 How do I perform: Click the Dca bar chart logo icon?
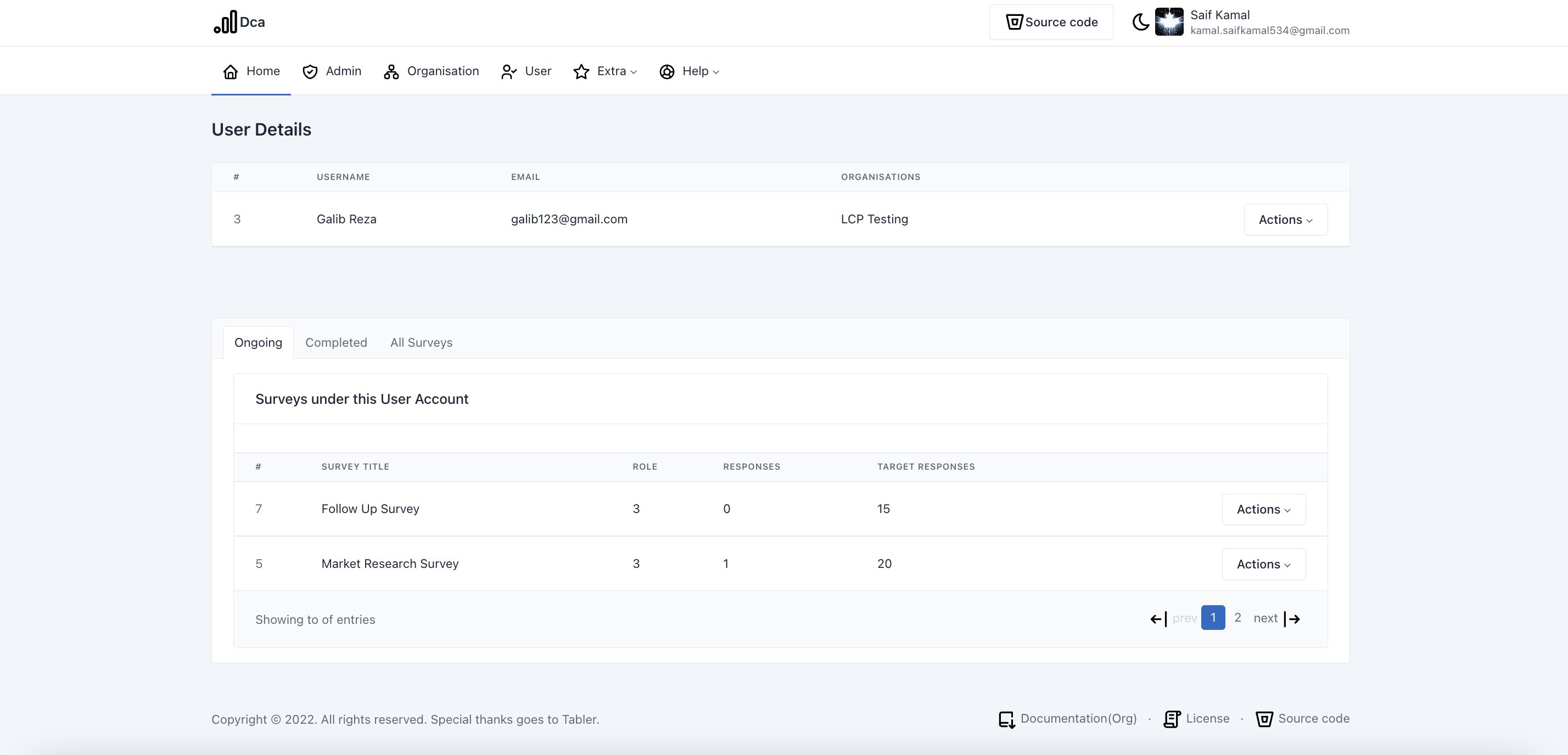coord(225,22)
